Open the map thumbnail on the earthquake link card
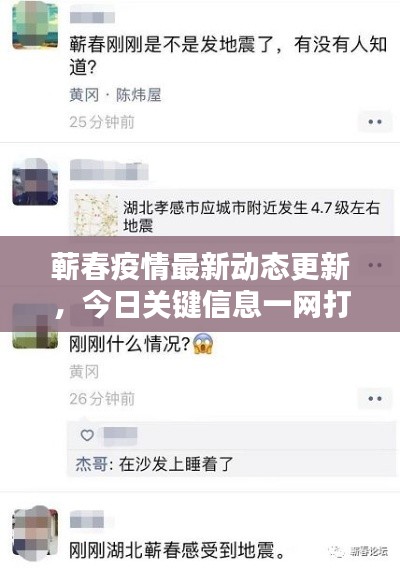Screen dimensions: 400x569 pos(95,216)
